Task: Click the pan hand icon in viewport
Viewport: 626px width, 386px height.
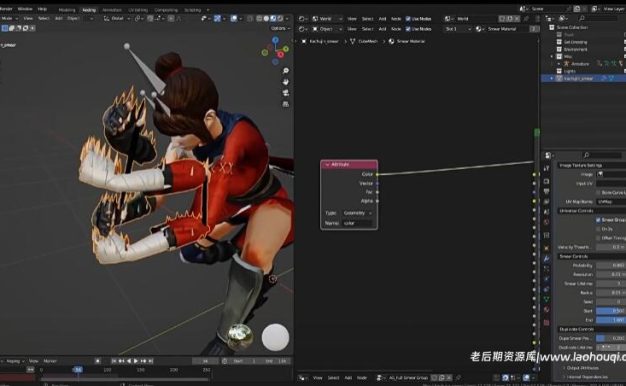Action: 285,82
